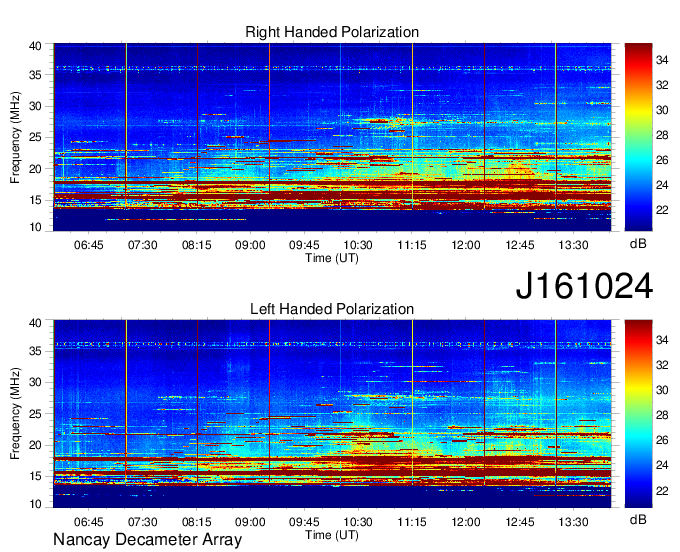Click the "06:45" time tick under the upper plot
This screenshot has height=552, width=680.
tap(88, 245)
